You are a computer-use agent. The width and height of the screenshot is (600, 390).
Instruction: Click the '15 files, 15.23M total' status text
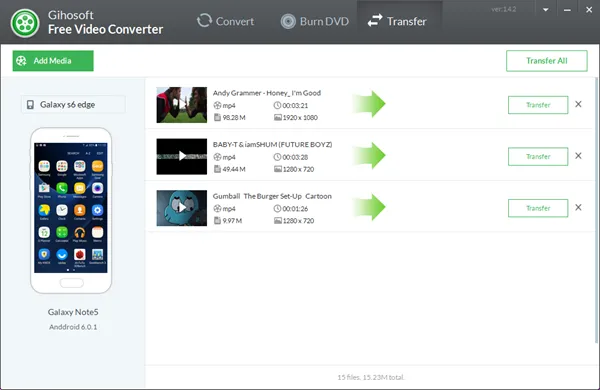click(371, 377)
